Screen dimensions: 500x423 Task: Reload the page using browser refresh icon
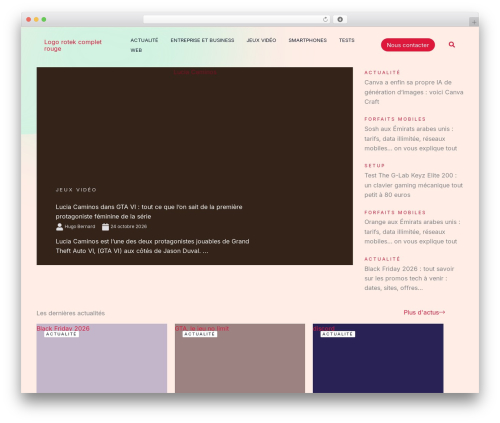[325, 19]
